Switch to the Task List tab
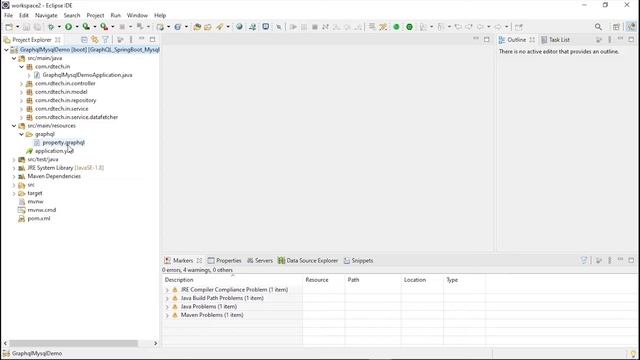 pyautogui.click(x=555, y=40)
